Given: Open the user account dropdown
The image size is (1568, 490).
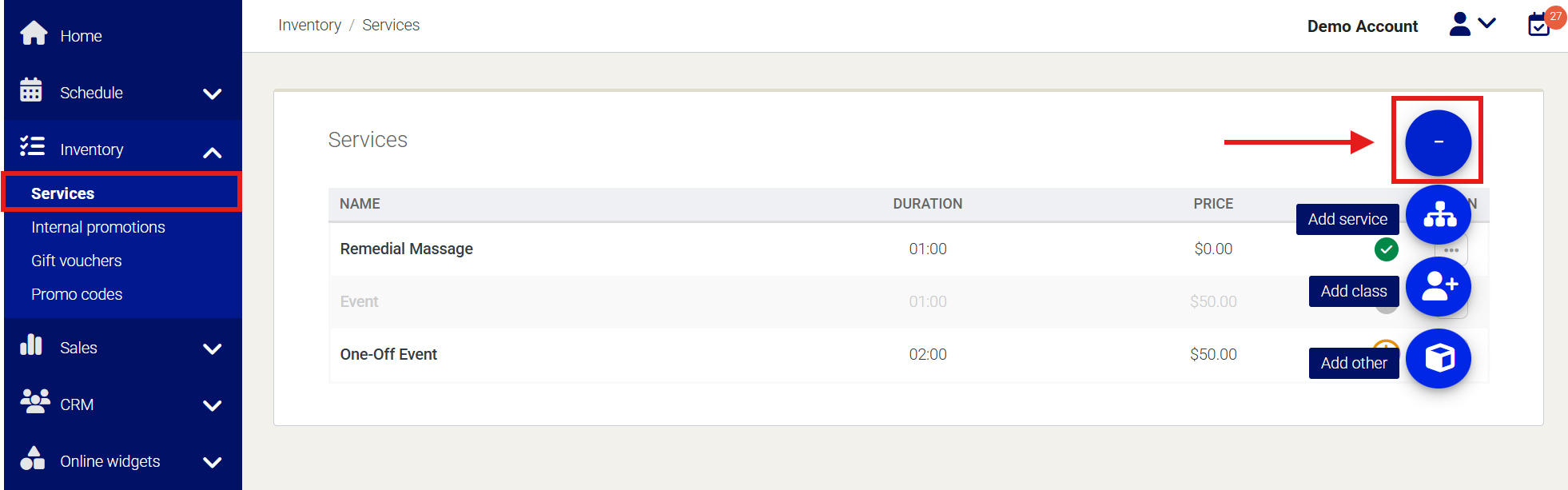Looking at the screenshot, I should [1472, 25].
